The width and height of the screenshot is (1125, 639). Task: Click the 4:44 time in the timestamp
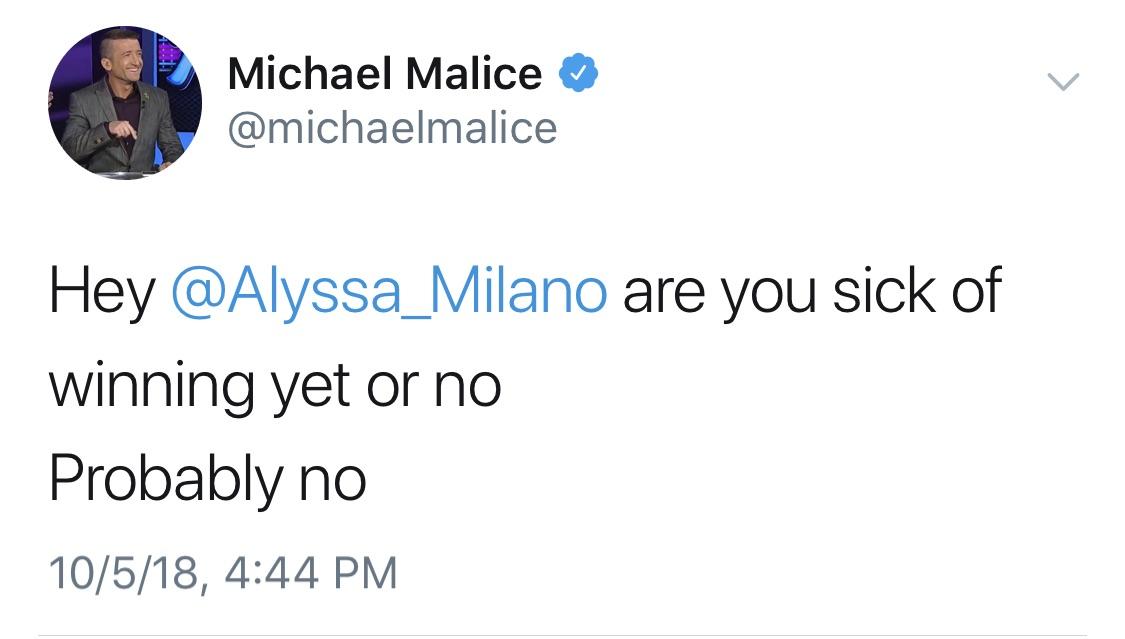point(270,574)
